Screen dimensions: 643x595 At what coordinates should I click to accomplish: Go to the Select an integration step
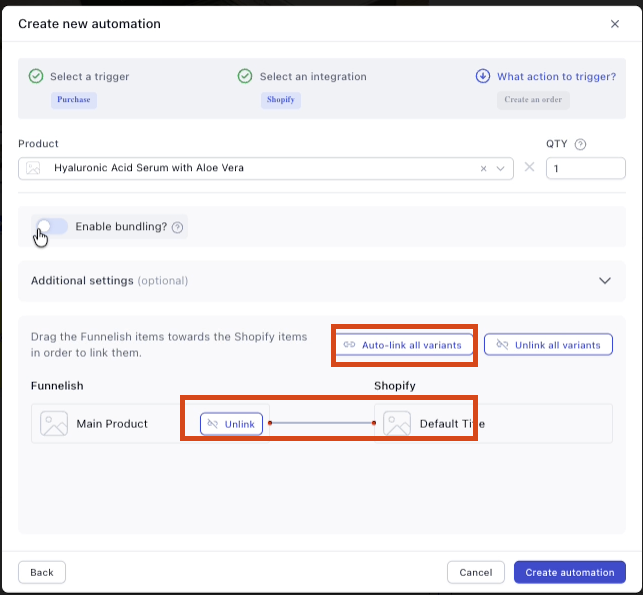click(313, 76)
